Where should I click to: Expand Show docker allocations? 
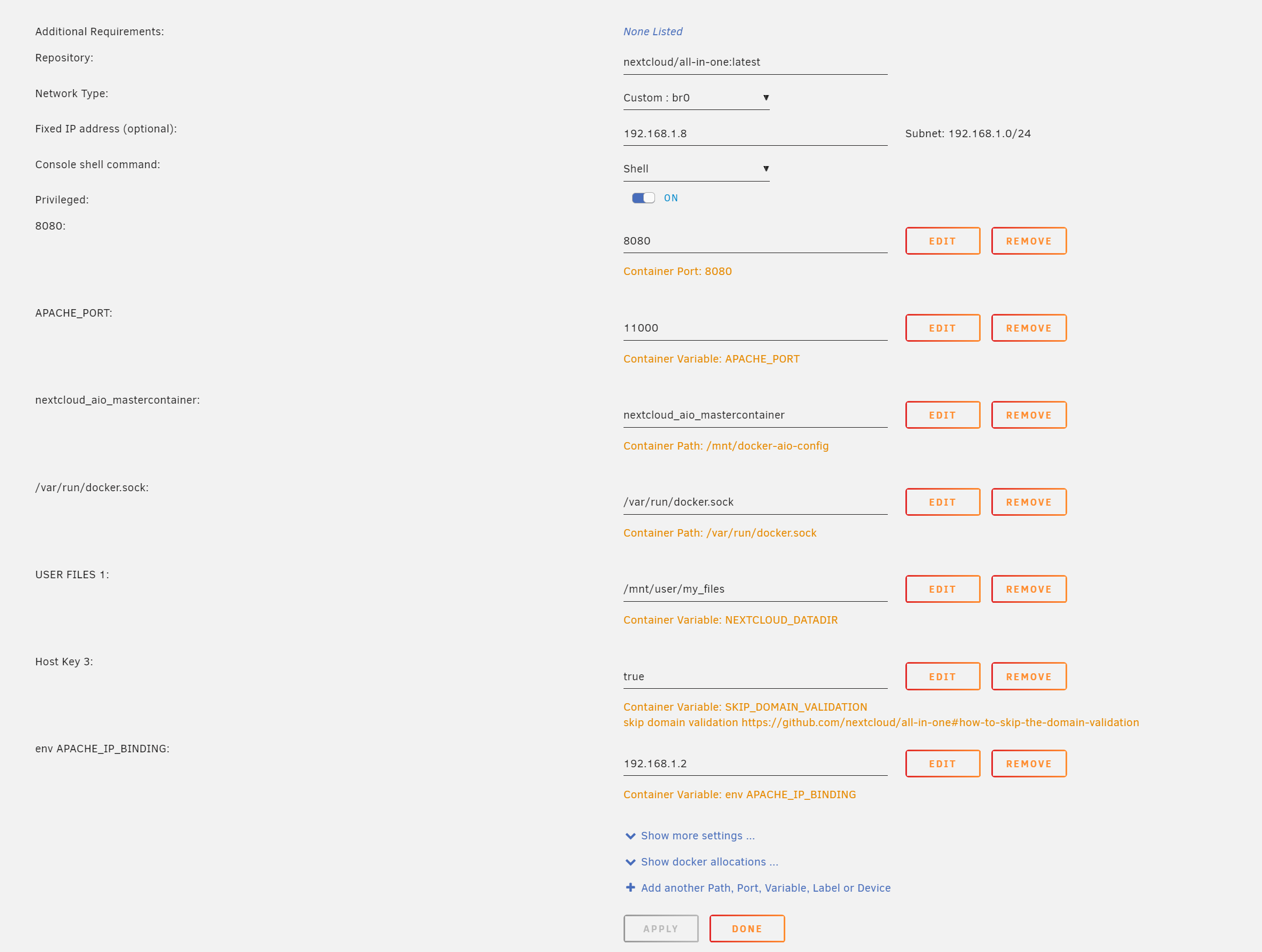coord(708,862)
